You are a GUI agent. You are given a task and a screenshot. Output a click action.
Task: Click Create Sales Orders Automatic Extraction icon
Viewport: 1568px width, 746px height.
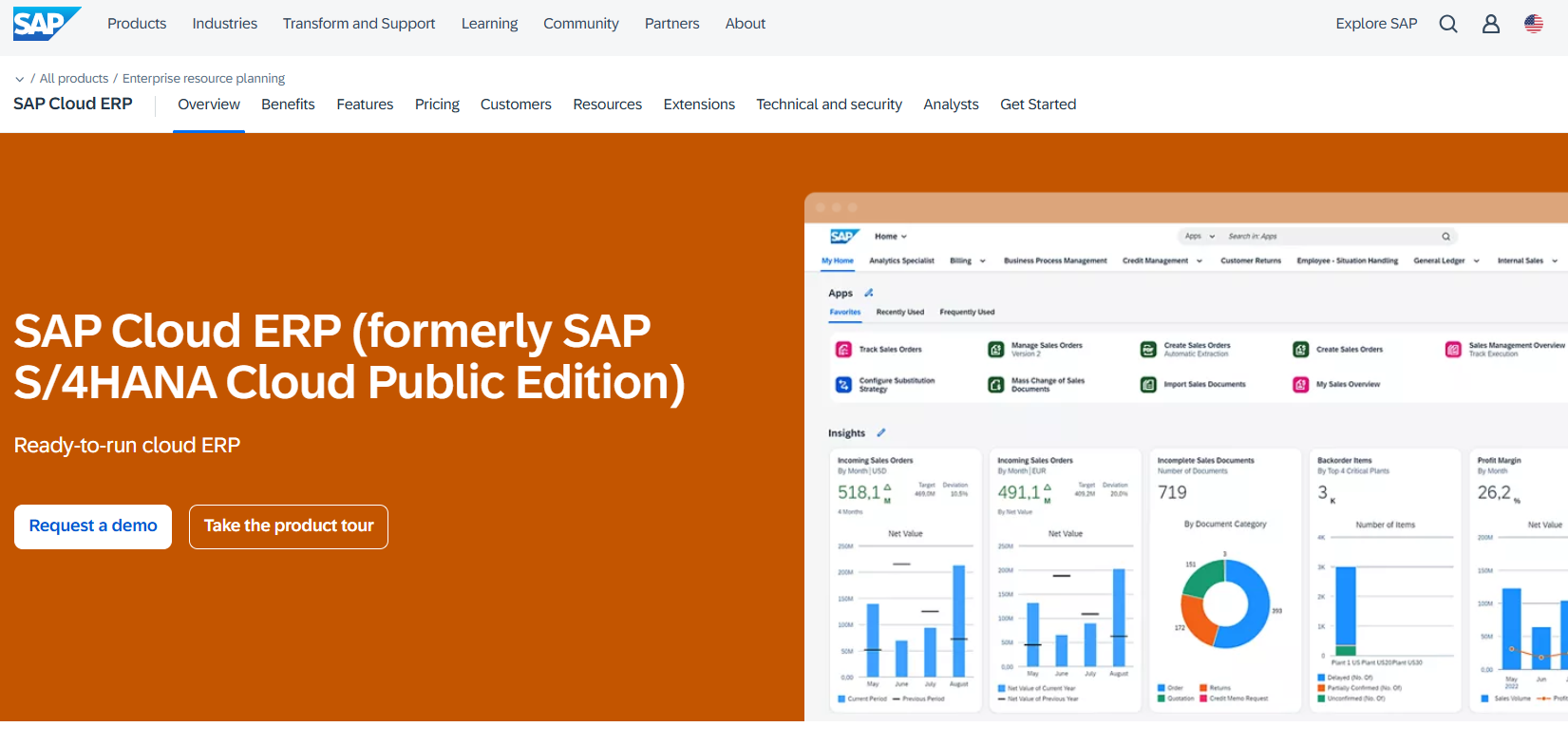click(x=1148, y=350)
